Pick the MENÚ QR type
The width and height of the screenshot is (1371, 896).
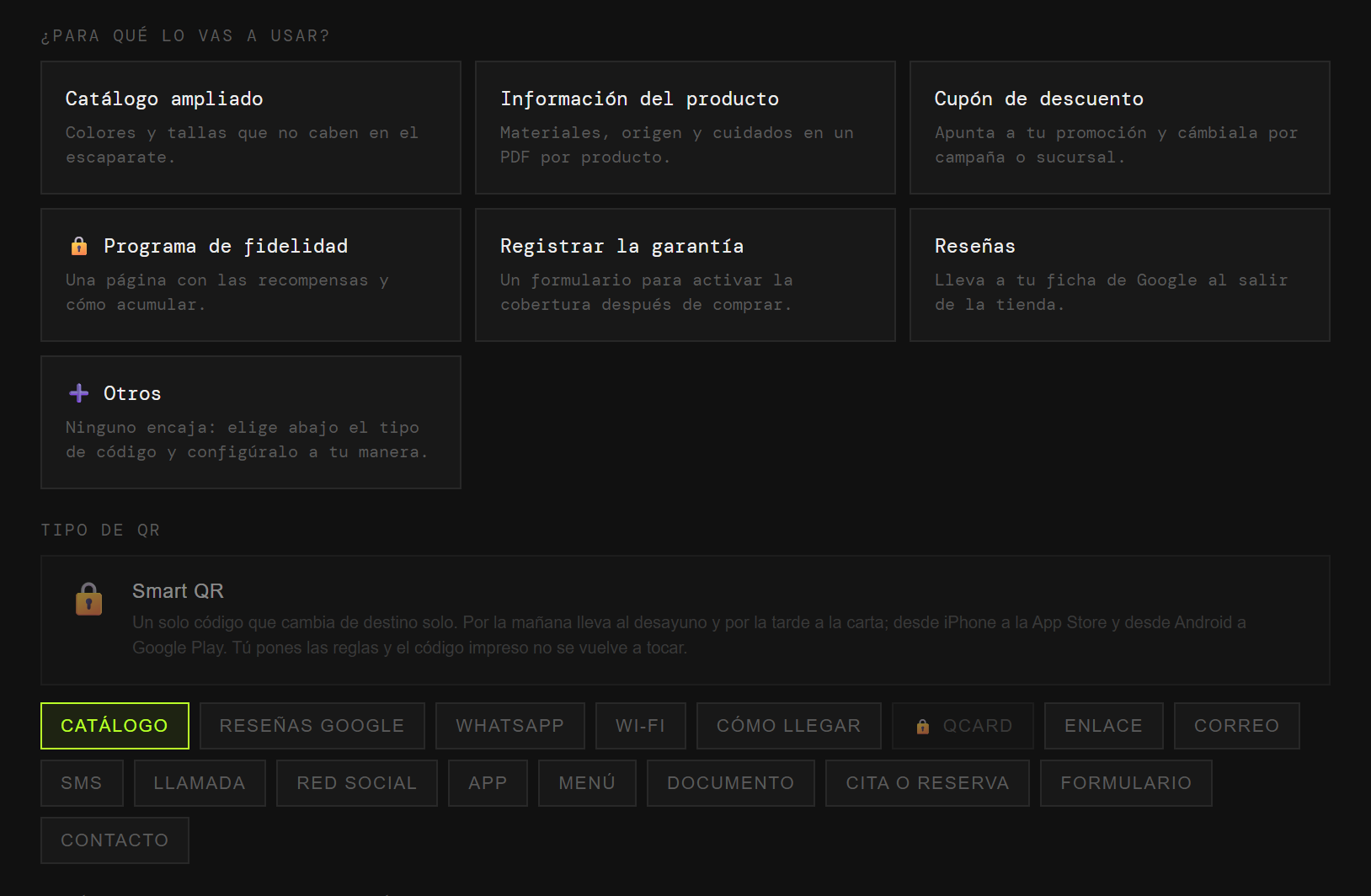point(587,783)
